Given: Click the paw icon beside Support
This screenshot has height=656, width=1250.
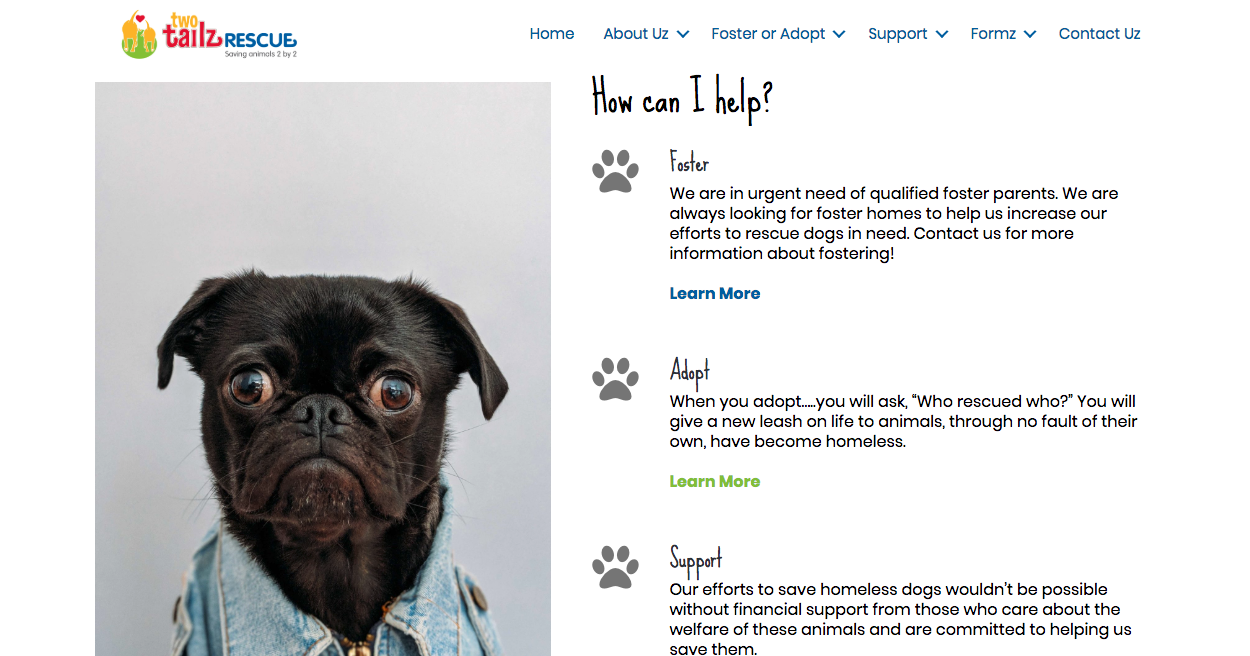Looking at the screenshot, I should pyautogui.click(x=615, y=567).
